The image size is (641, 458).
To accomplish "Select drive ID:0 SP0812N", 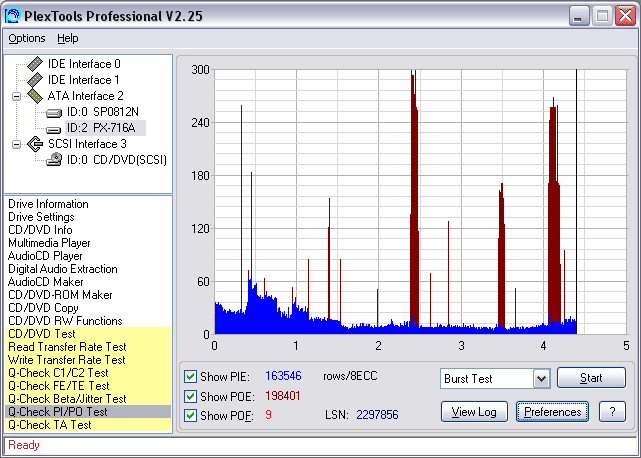I will (x=103, y=112).
